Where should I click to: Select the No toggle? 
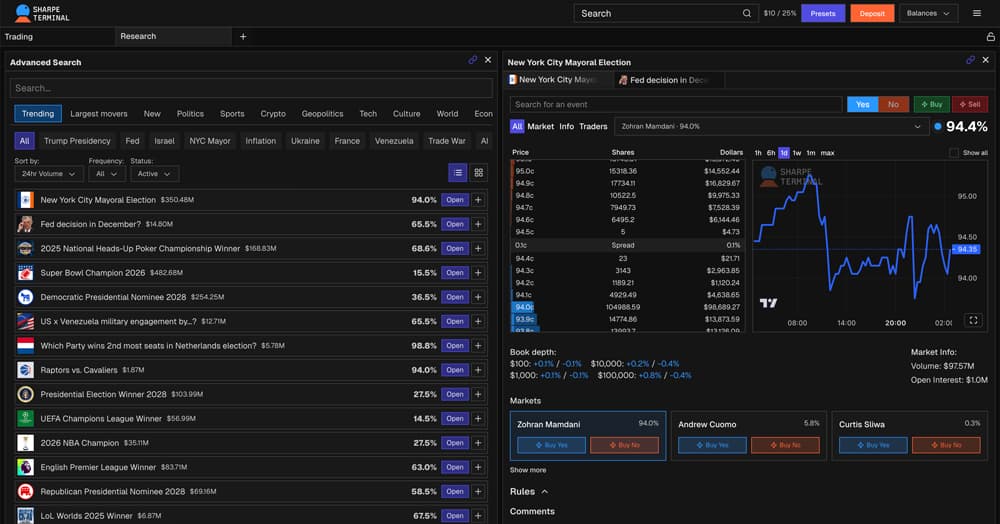pyautogui.click(x=893, y=105)
